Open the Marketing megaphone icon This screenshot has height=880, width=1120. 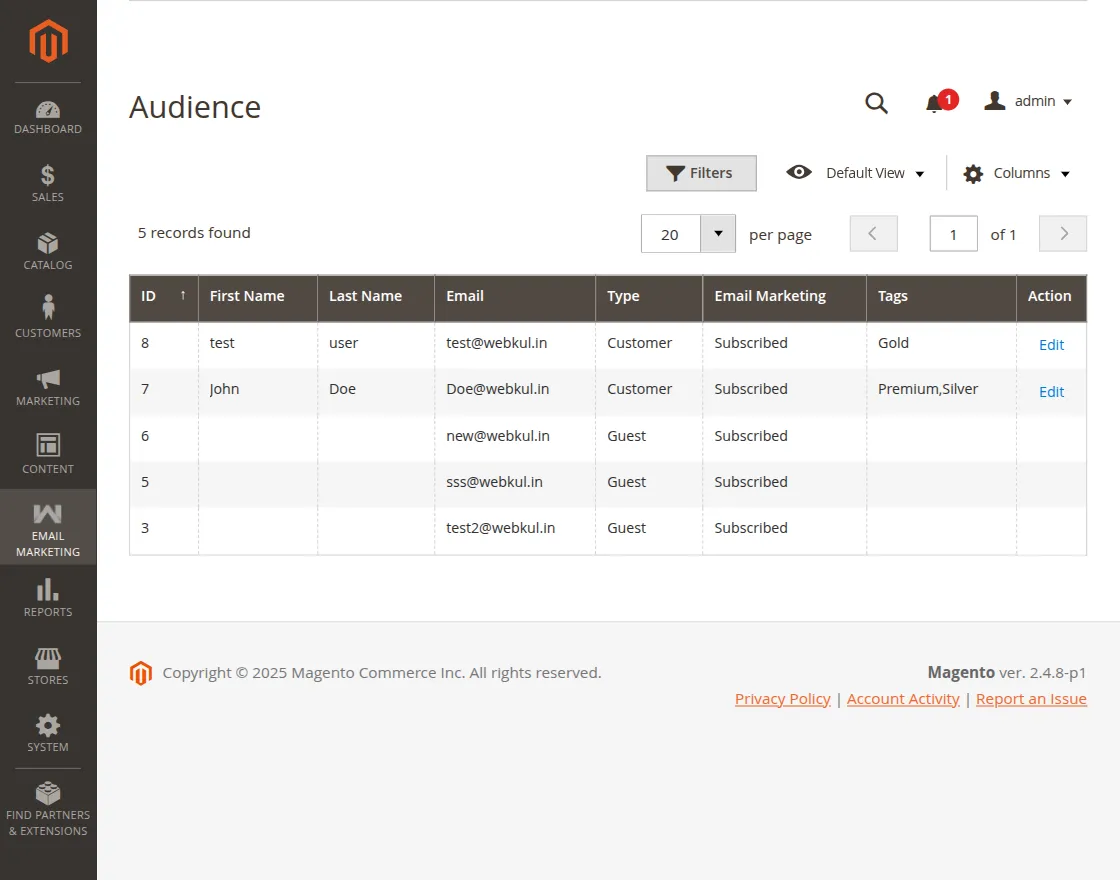point(48,388)
